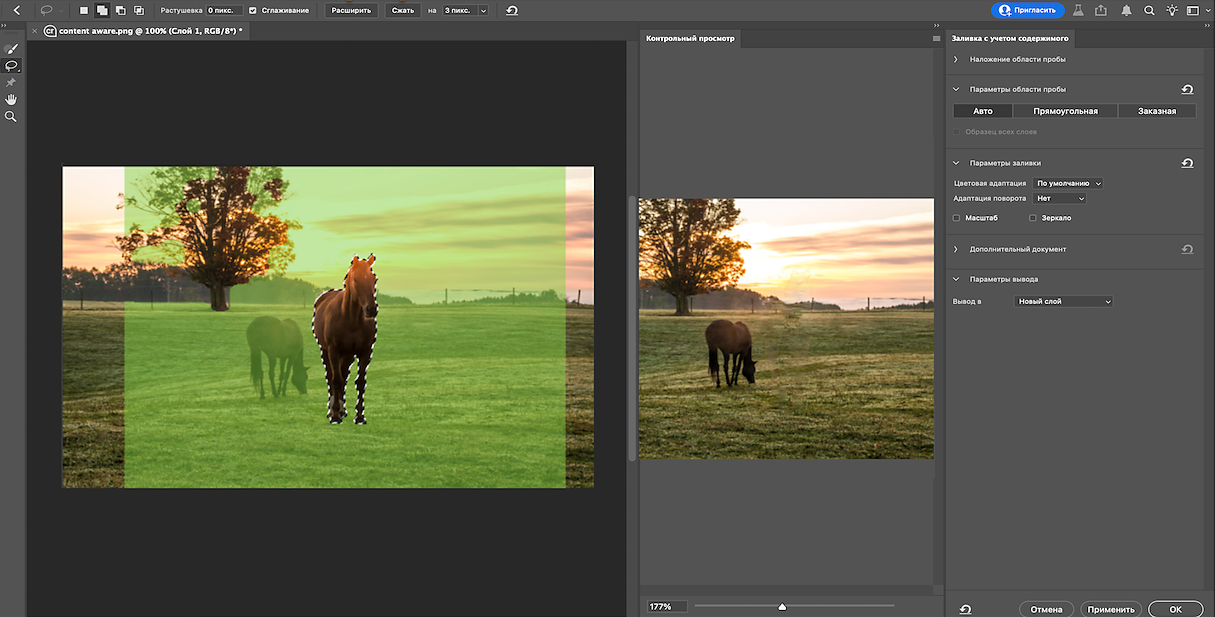Collapse the Параметры области пробы section

tap(956, 89)
